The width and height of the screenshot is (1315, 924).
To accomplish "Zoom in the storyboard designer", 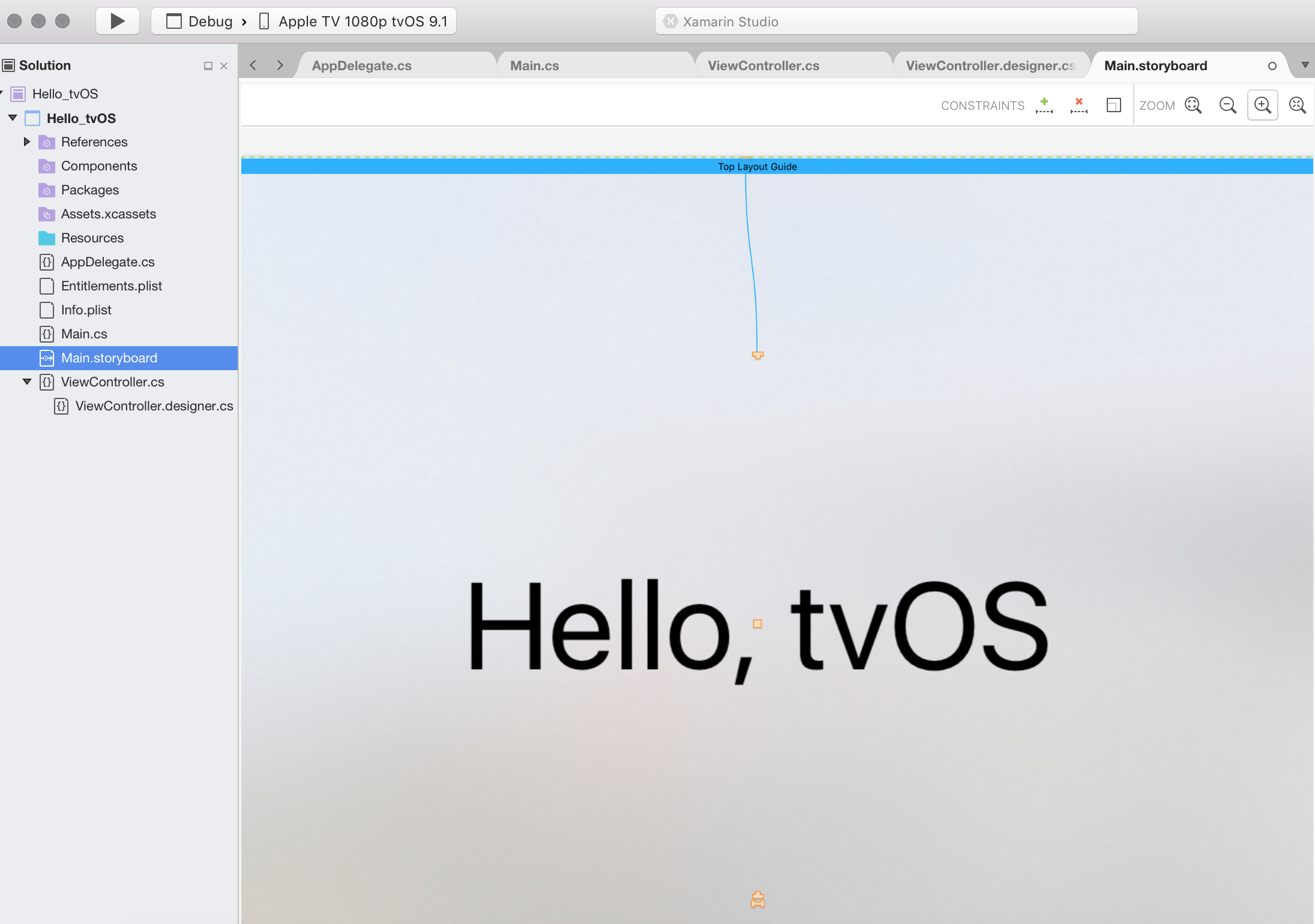I will pos(1262,106).
